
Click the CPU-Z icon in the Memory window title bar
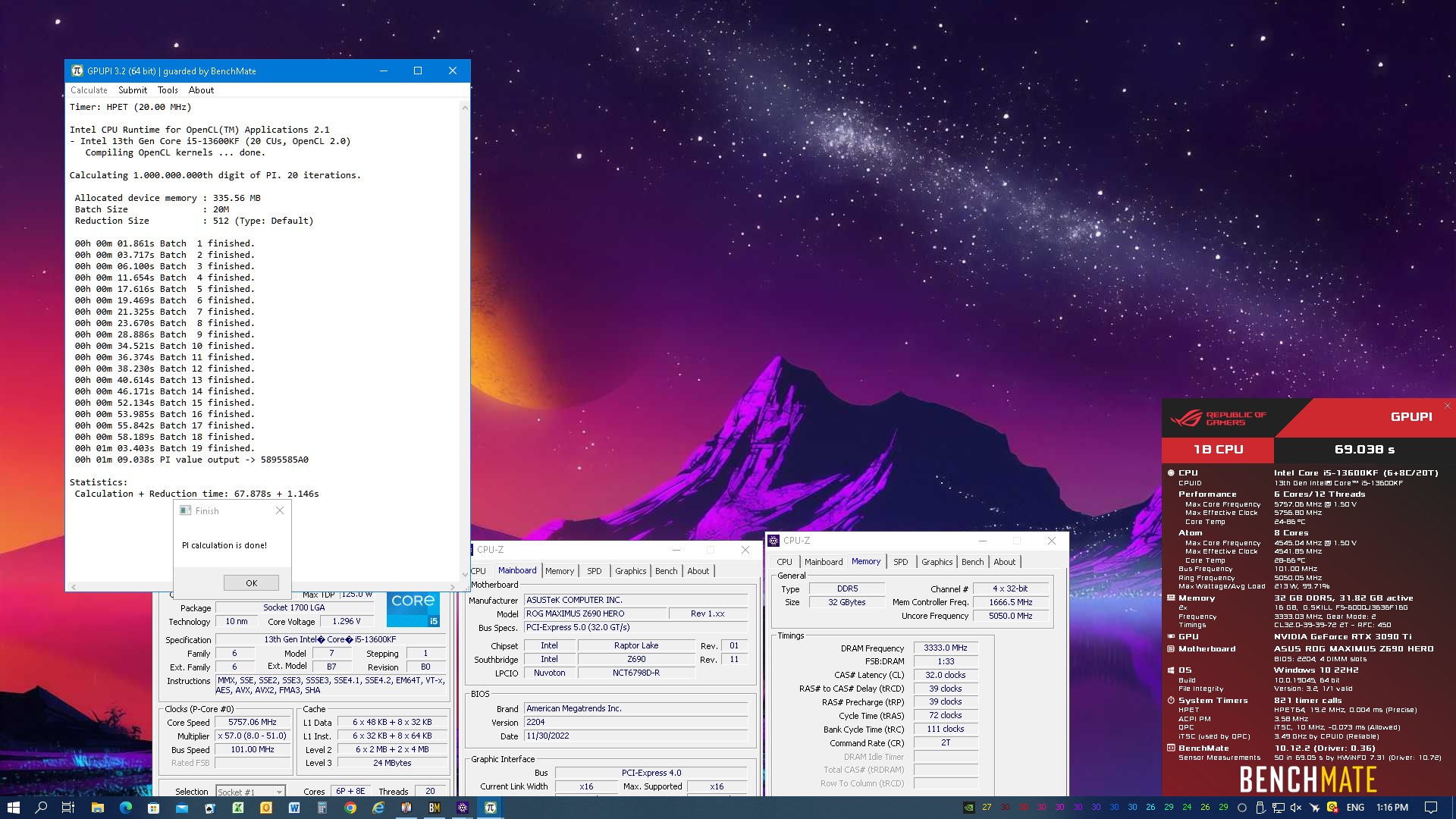773,541
